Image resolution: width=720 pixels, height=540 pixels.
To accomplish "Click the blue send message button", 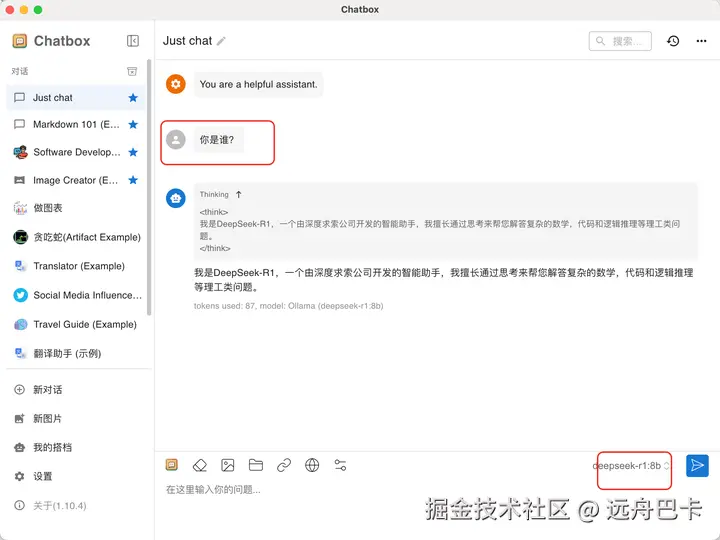I will click(697, 465).
